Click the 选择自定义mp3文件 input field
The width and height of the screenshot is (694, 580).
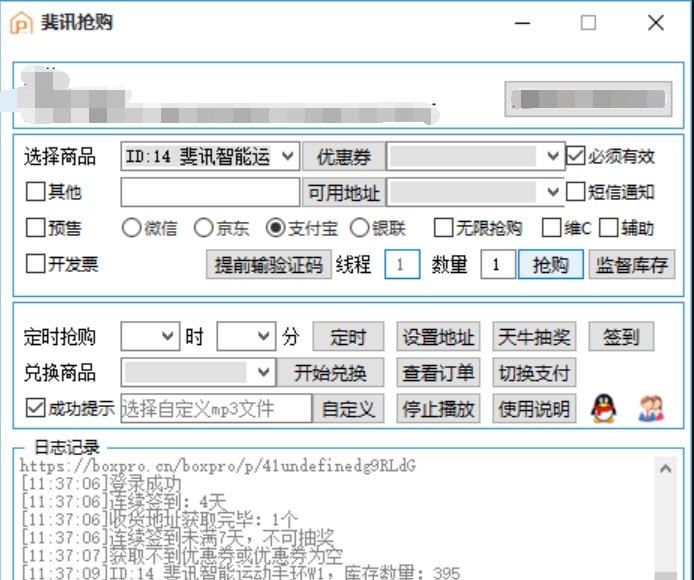pos(216,408)
